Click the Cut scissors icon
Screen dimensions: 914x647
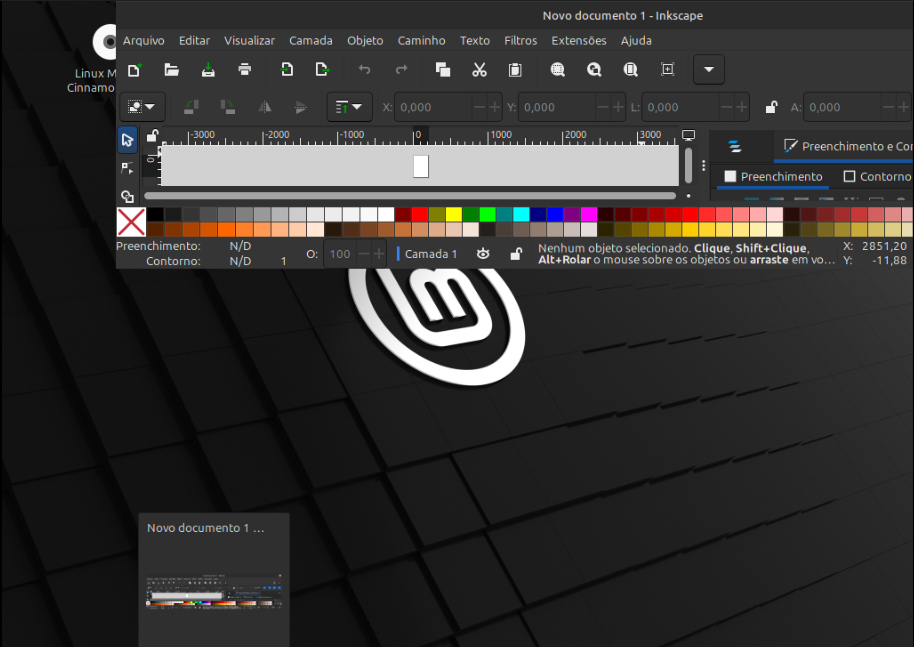[x=479, y=70]
